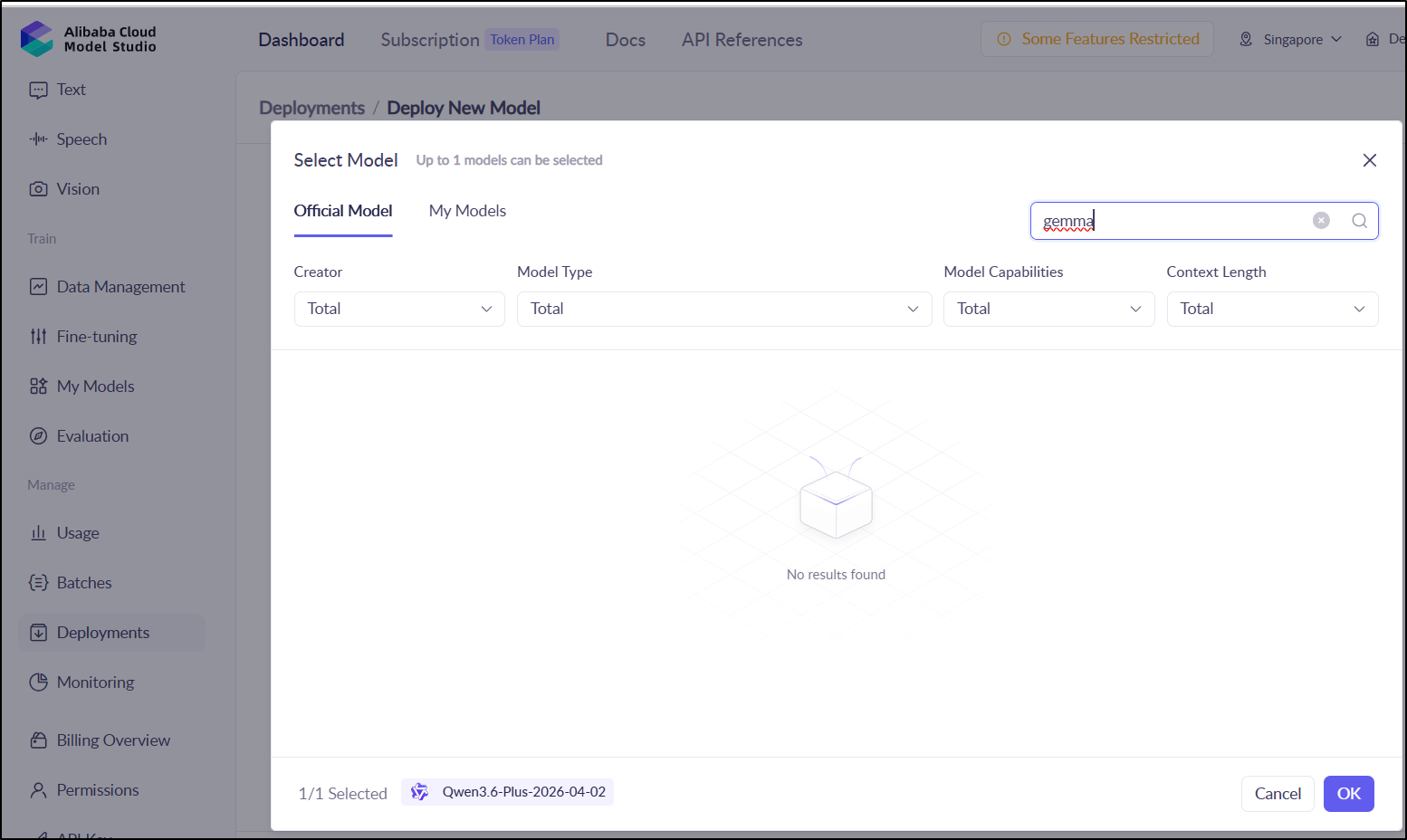Click the Cancel button
The width and height of the screenshot is (1407, 840).
[1278, 794]
